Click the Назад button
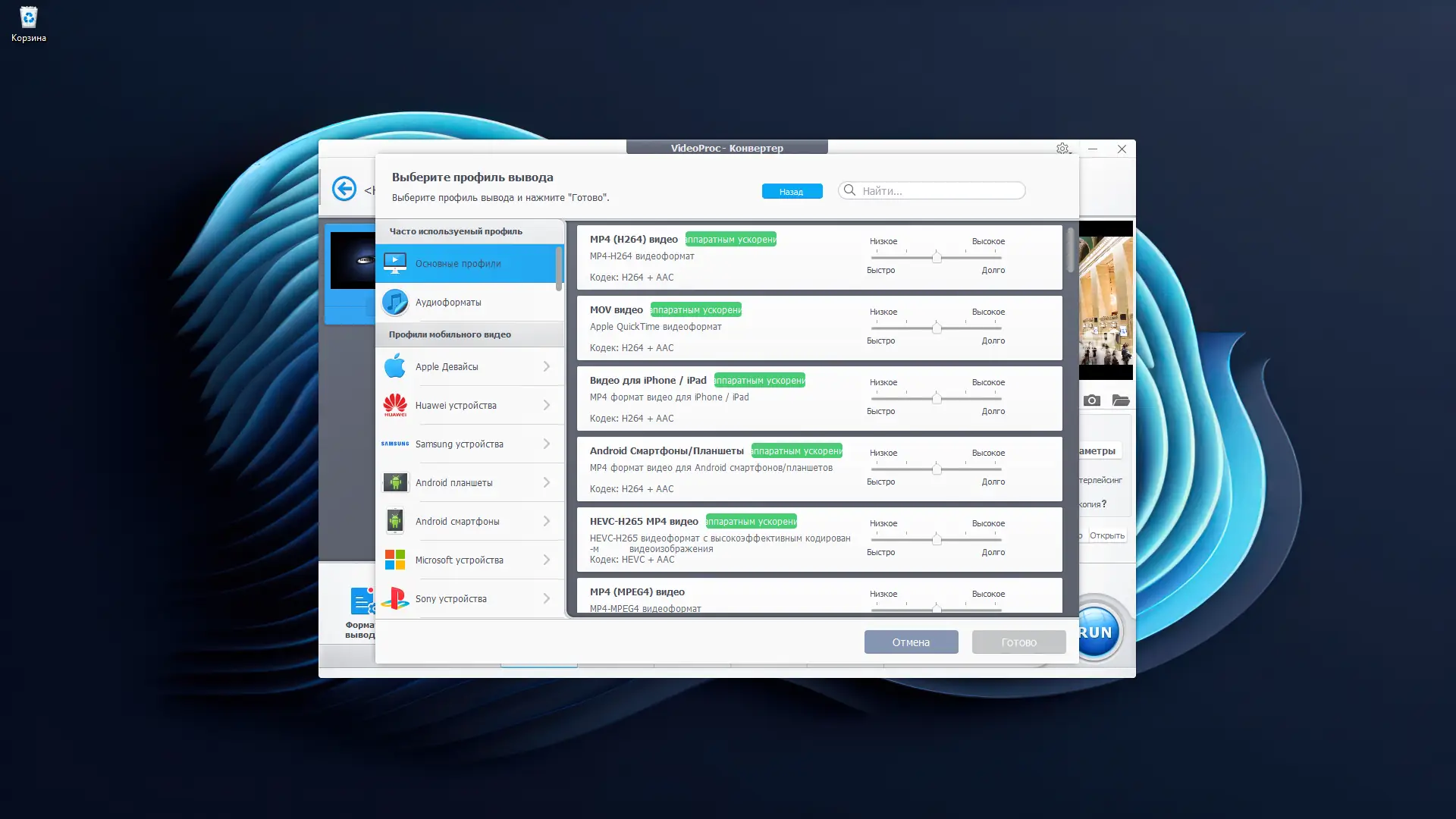This screenshot has height=819, width=1456. tap(791, 191)
